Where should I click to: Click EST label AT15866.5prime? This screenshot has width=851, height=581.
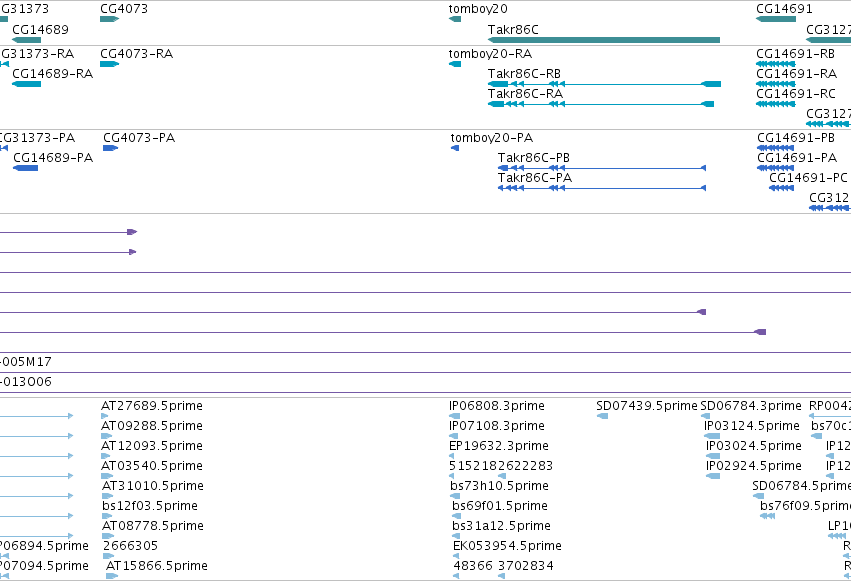[x=156, y=566]
